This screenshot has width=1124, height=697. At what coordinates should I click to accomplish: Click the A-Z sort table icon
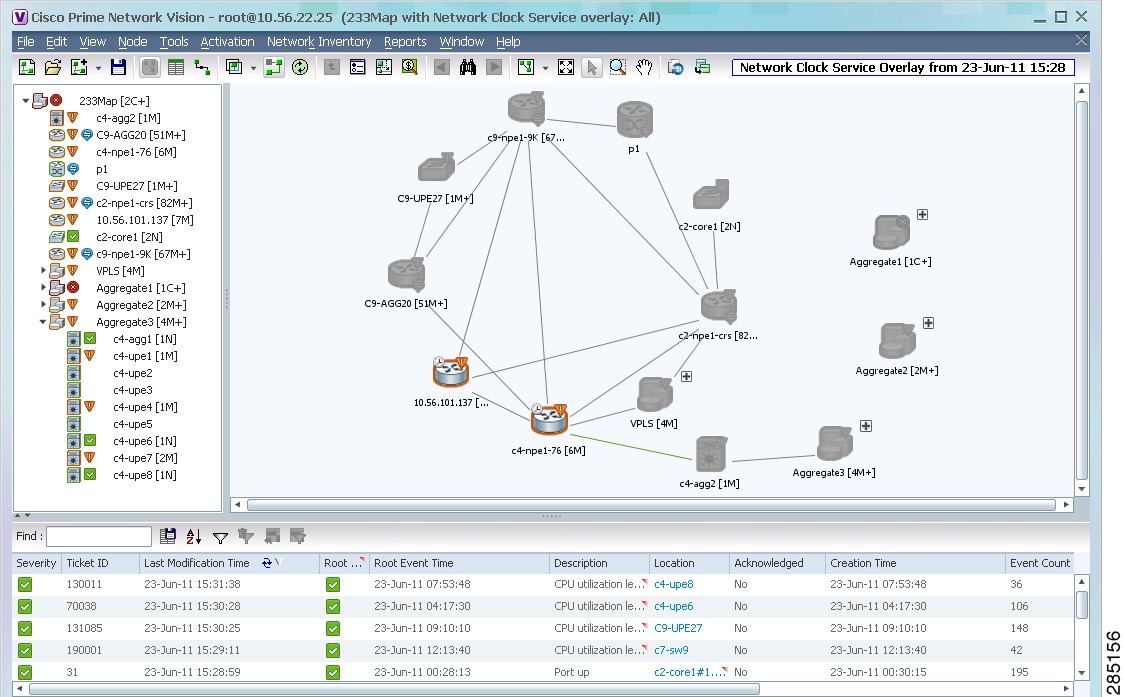[x=194, y=536]
